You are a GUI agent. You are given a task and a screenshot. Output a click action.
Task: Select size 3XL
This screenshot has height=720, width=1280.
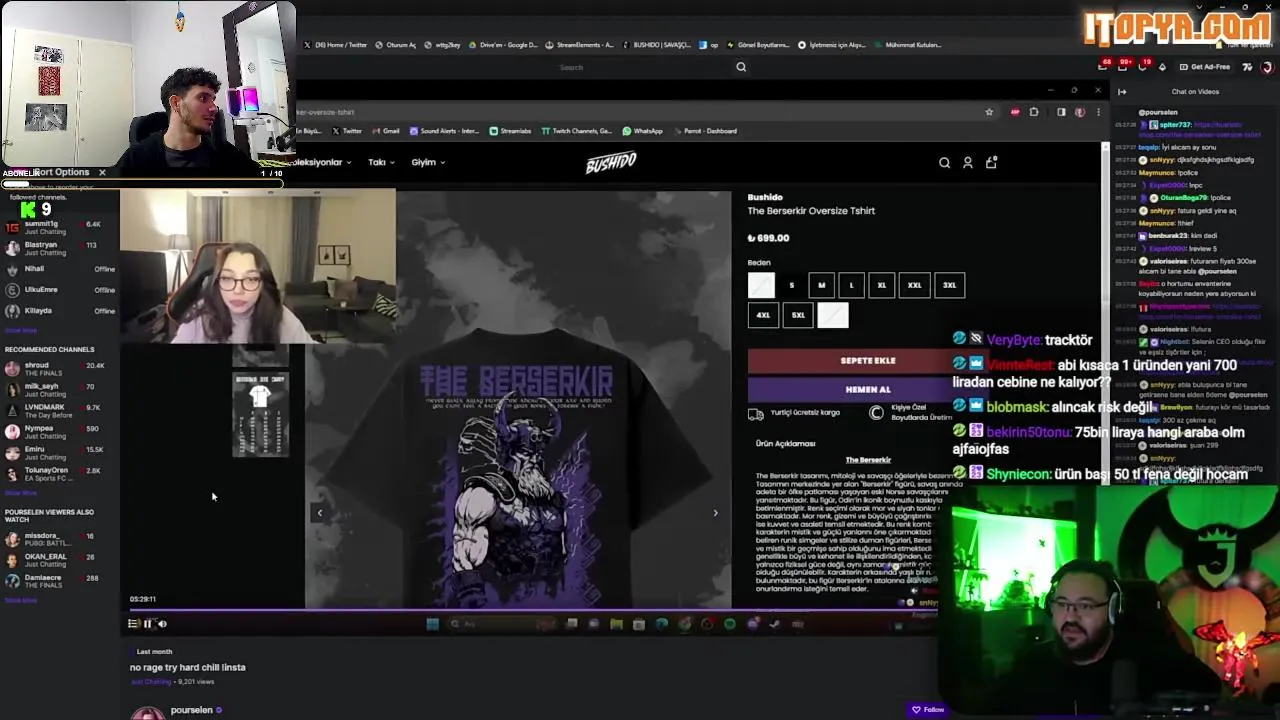(x=949, y=285)
